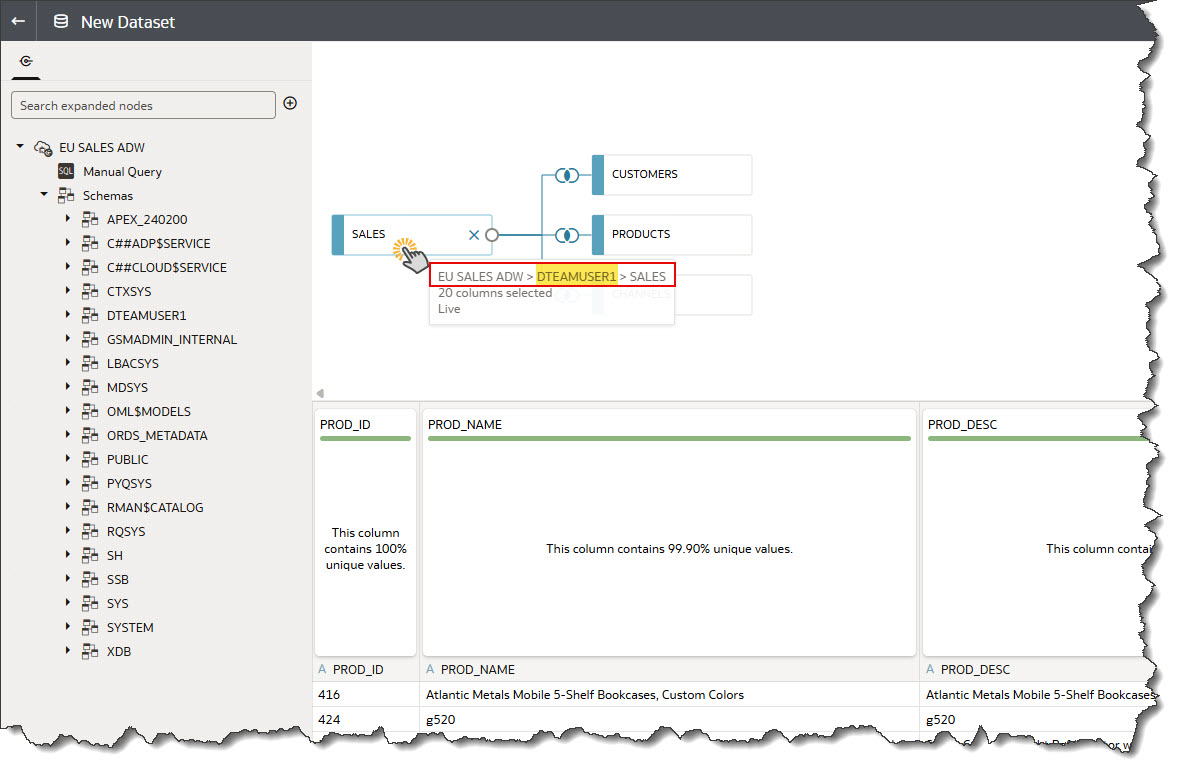Expand the APEX_240200 schema

(x=68, y=219)
